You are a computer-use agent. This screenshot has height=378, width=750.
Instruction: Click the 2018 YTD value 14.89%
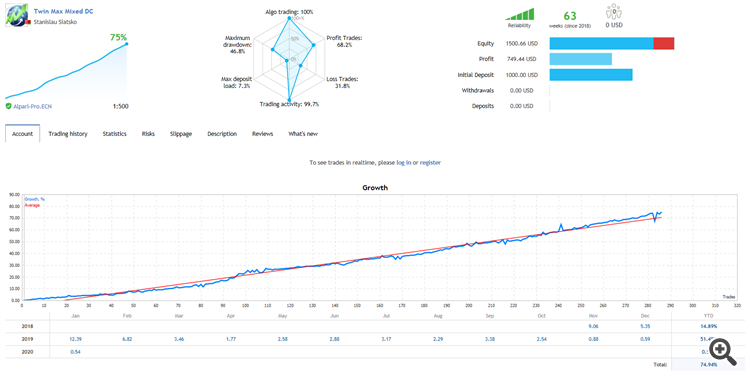pos(708,326)
